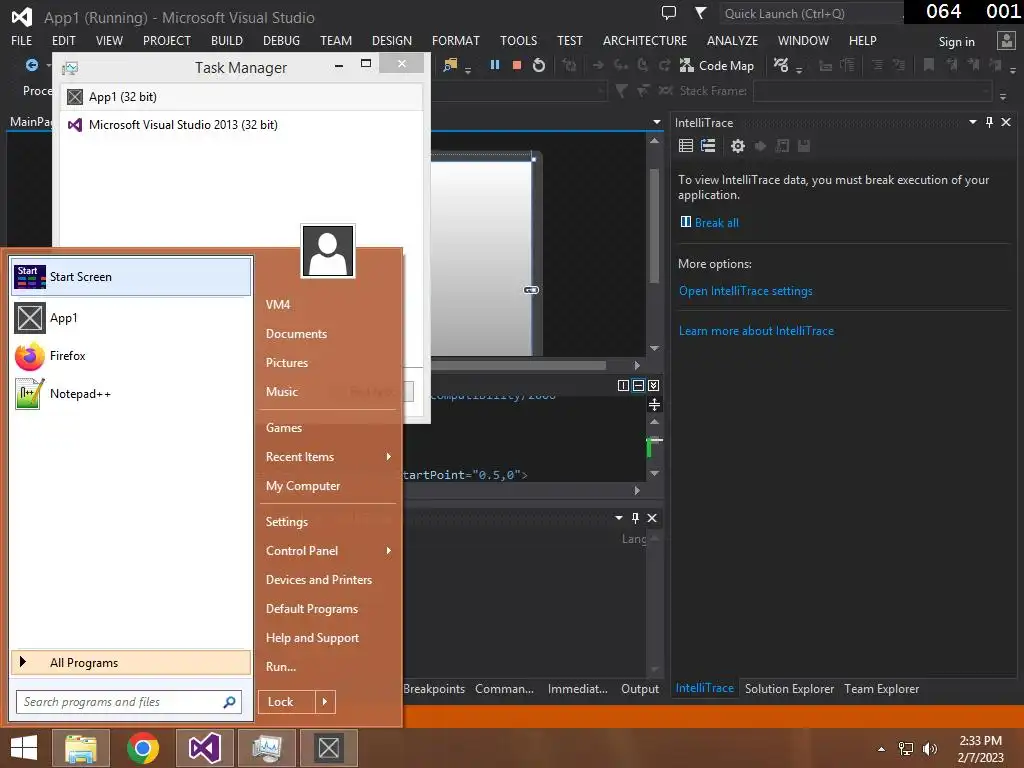The height and width of the screenshot is (768, 1024).
Task: Open the feedback speech bubble icon
Action: point(669,13)
